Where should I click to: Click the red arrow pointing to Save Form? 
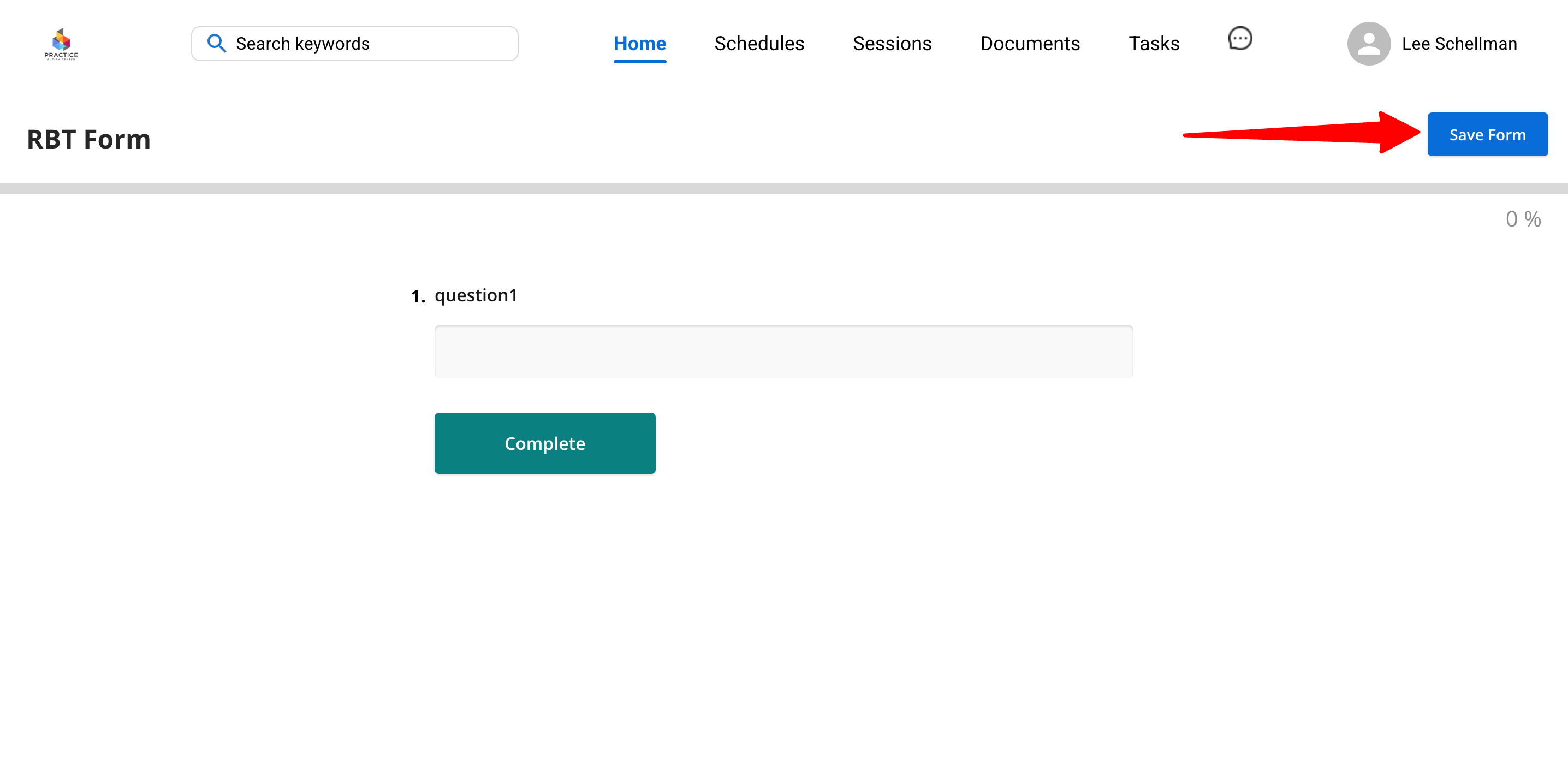1303,133
